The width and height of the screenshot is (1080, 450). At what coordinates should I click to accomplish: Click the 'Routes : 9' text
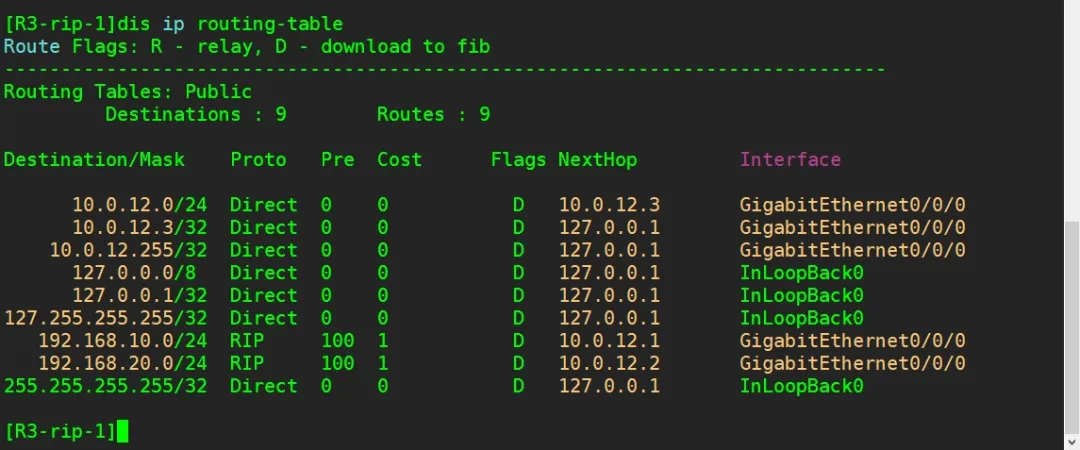433,114
